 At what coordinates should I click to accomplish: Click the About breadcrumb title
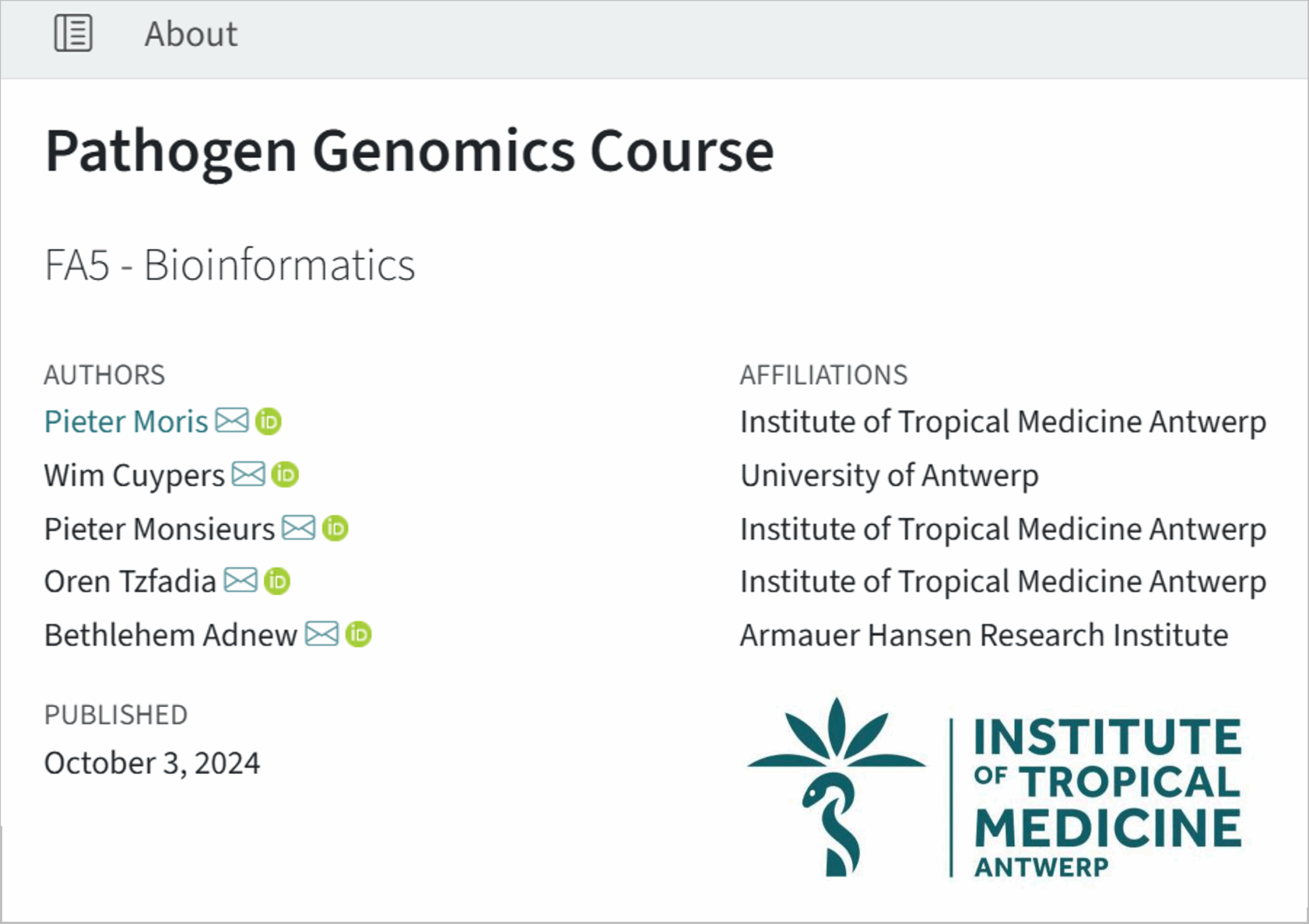click(x=191, y=34)
